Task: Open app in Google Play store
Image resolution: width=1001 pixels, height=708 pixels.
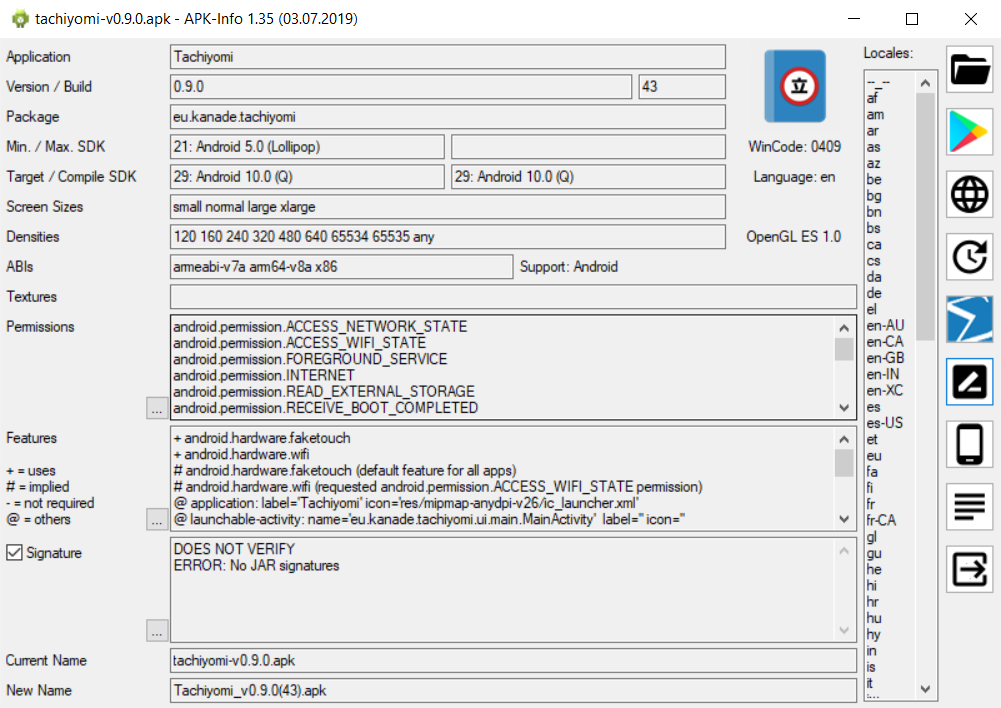Action: coord(969,132)
